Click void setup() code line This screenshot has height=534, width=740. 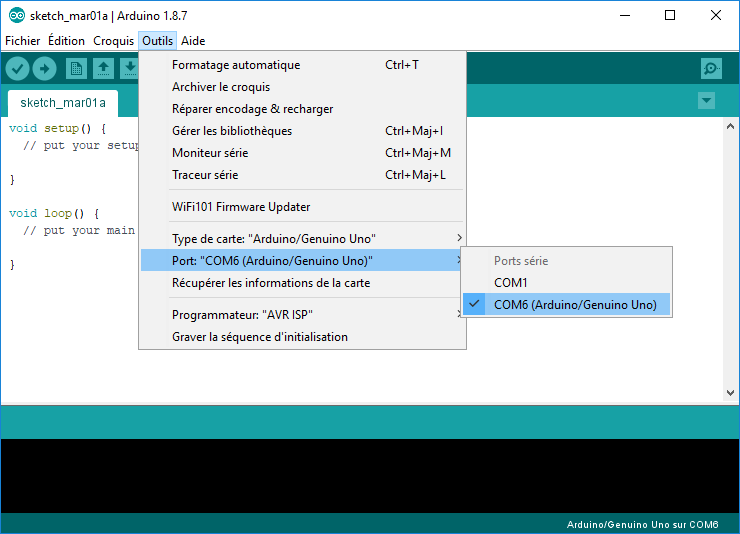point(58,128)
